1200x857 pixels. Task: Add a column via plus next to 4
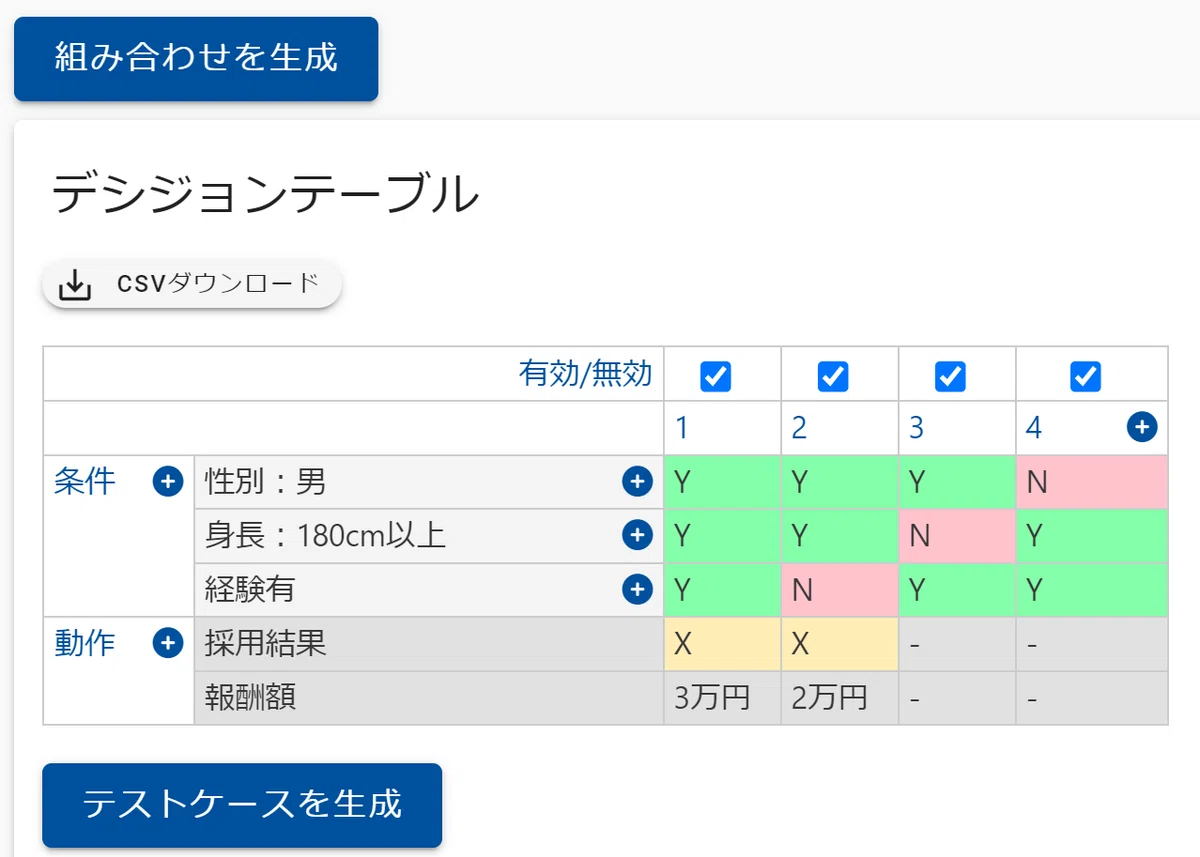coord(1142,428)
